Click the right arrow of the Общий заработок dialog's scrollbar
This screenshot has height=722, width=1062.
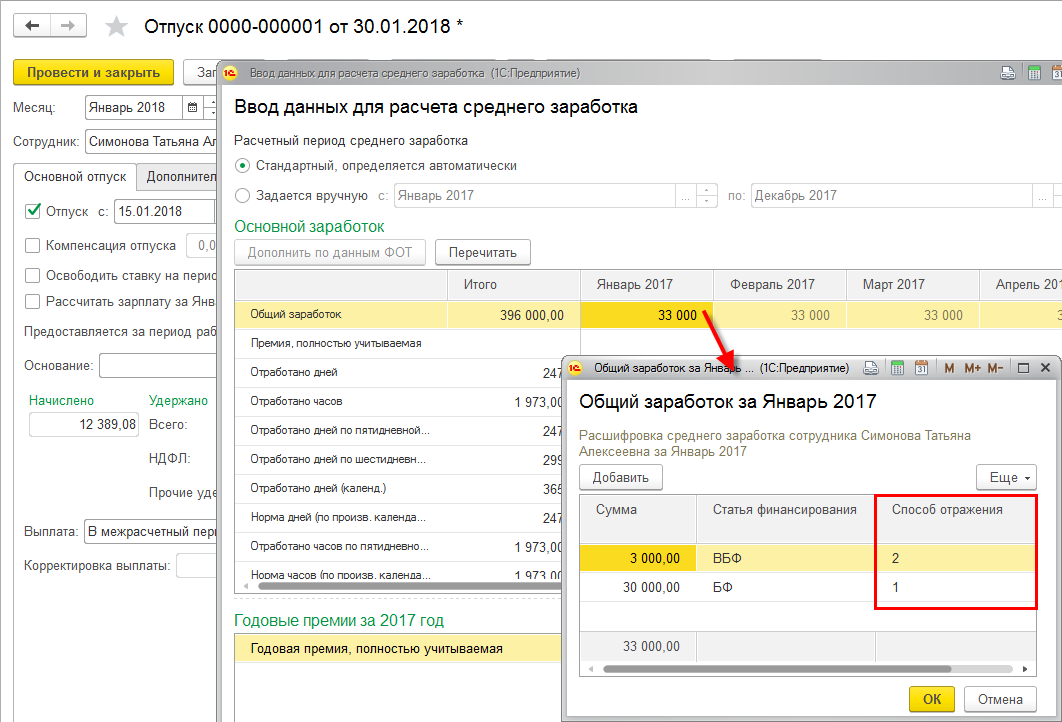point(1025,669)
